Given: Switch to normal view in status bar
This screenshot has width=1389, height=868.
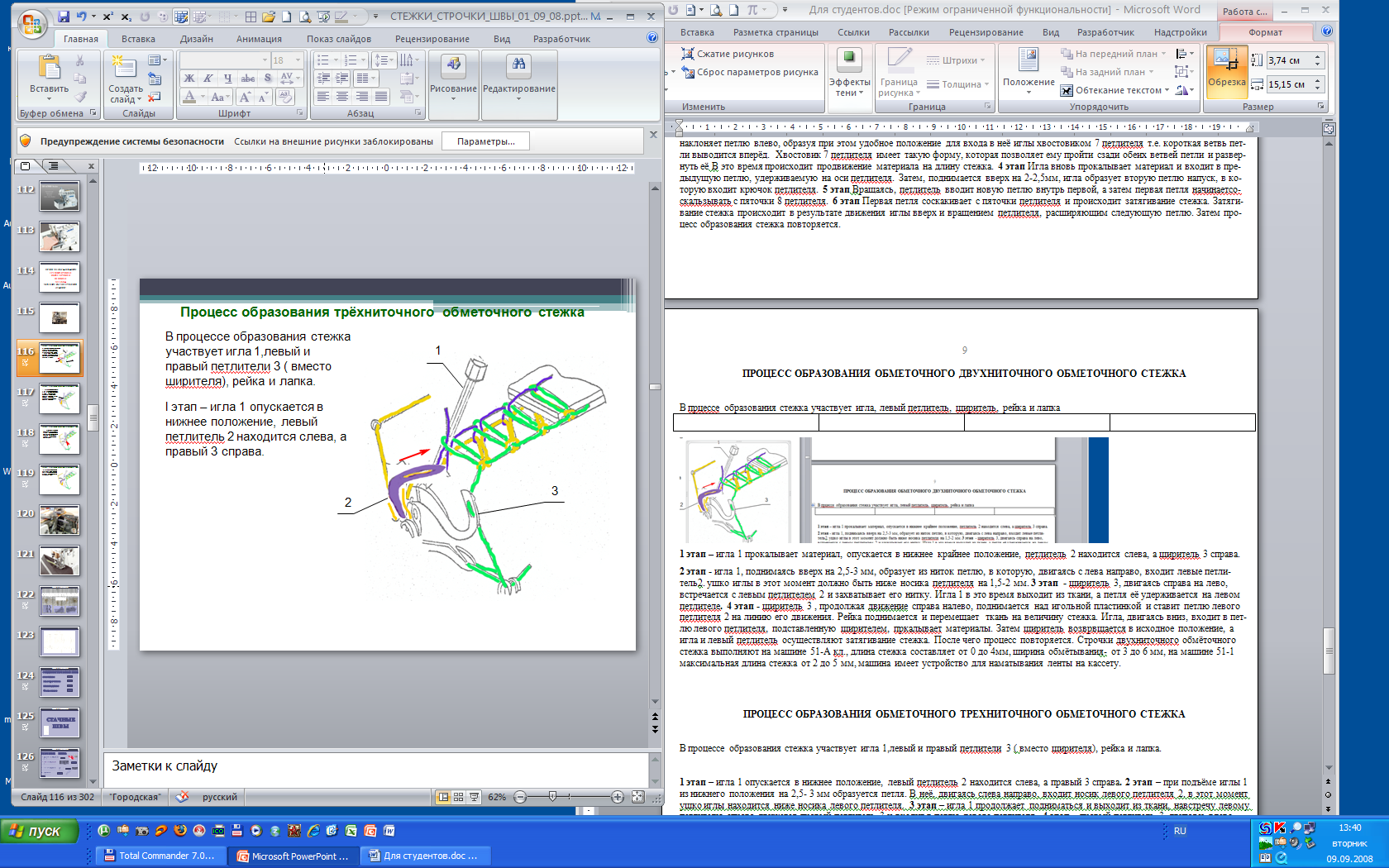Looking at the screenshot, I should pos(444,797).
